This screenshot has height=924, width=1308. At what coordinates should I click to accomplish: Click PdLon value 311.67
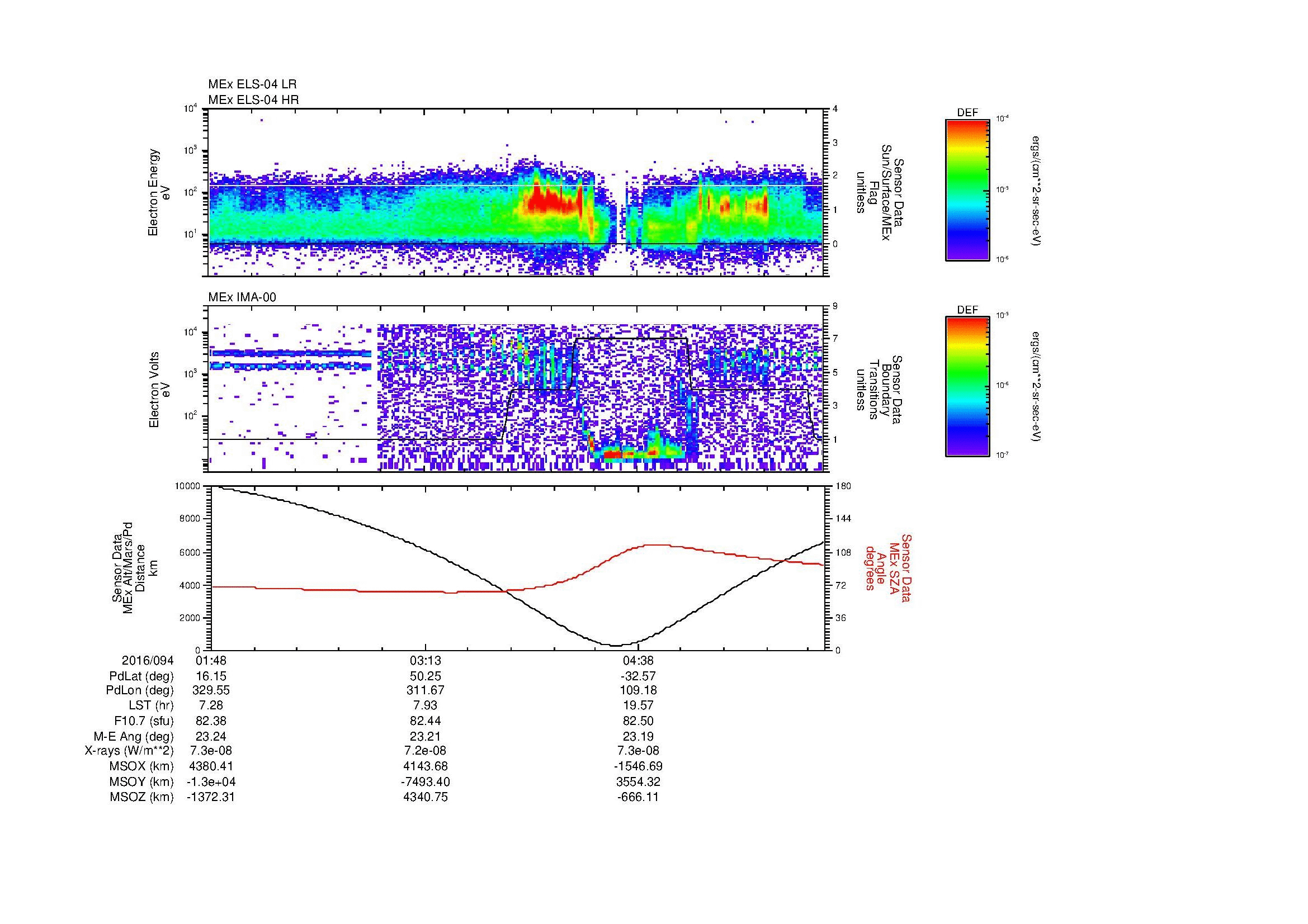[425, 690]
